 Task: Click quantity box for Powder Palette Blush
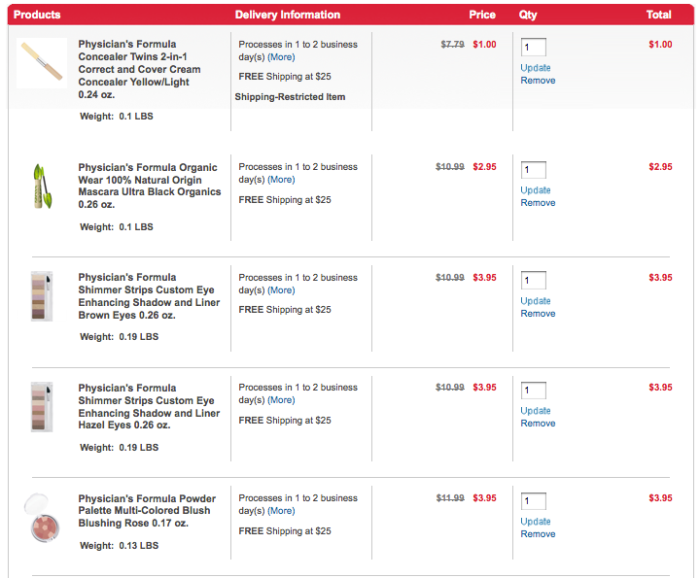(533, 501)
